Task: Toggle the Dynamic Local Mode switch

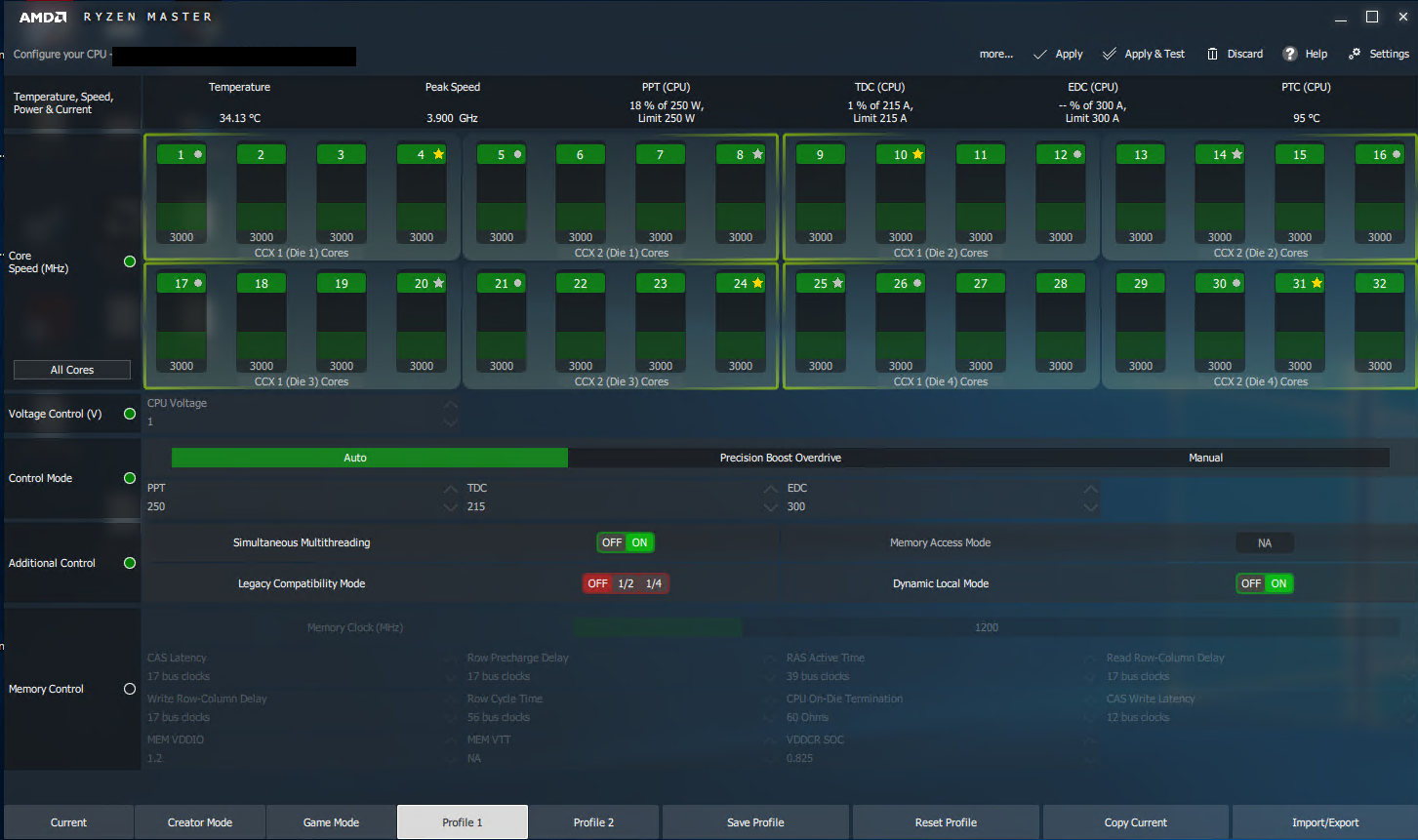Action: [1265, 583]
